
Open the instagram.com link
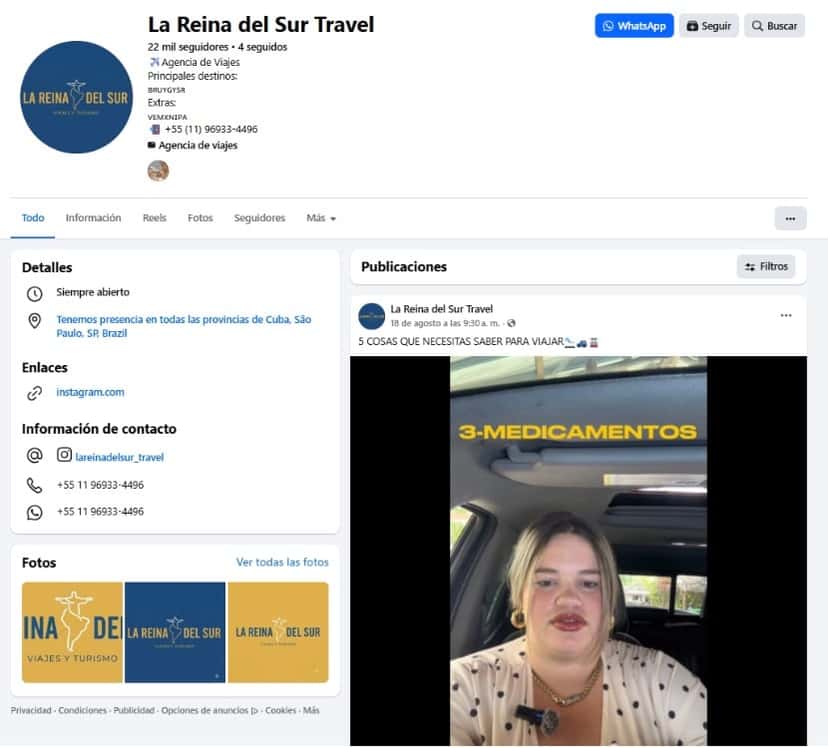[x=90, y=392]
